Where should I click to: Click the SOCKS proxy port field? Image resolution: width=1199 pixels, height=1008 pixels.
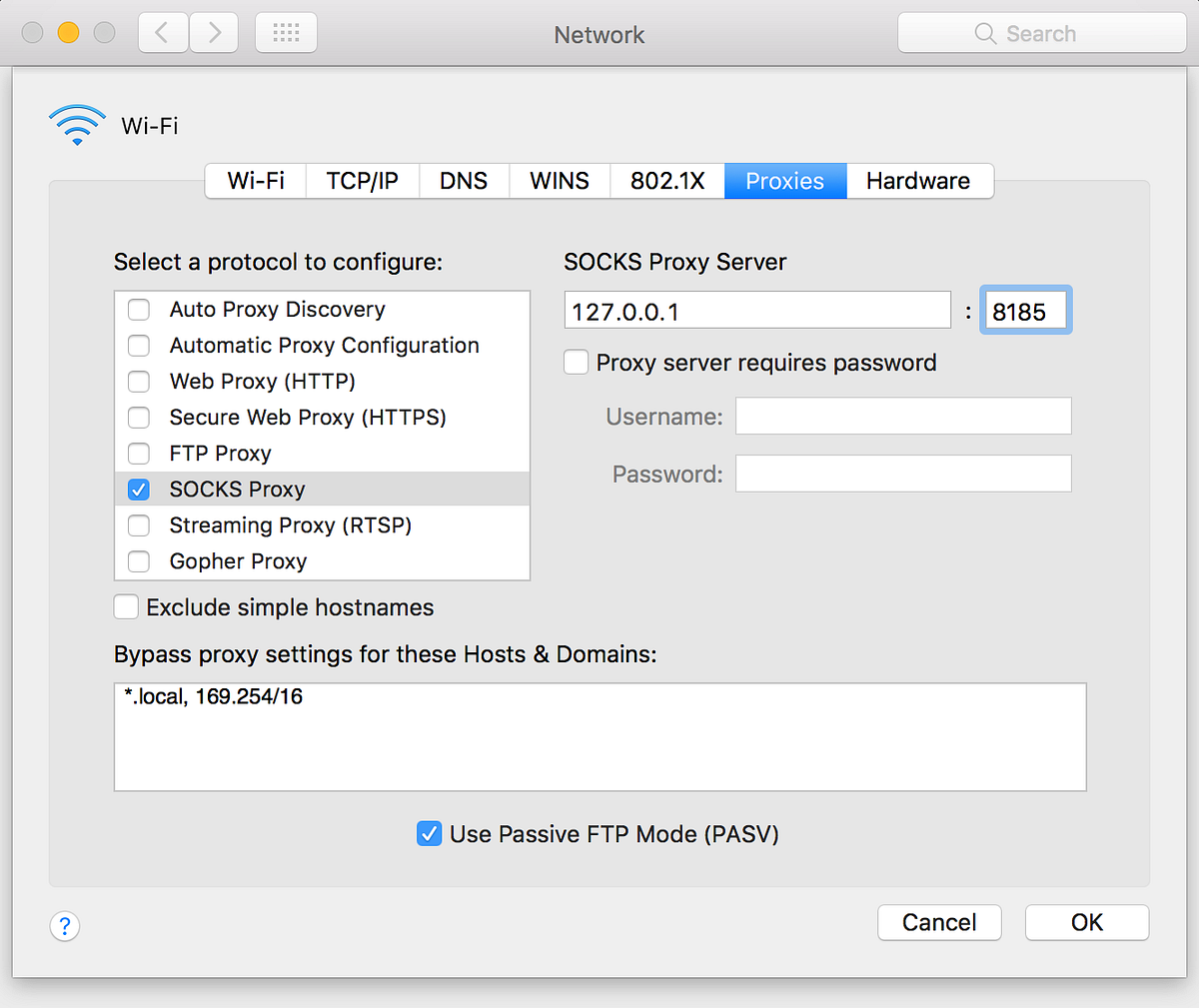[1025, 311]
